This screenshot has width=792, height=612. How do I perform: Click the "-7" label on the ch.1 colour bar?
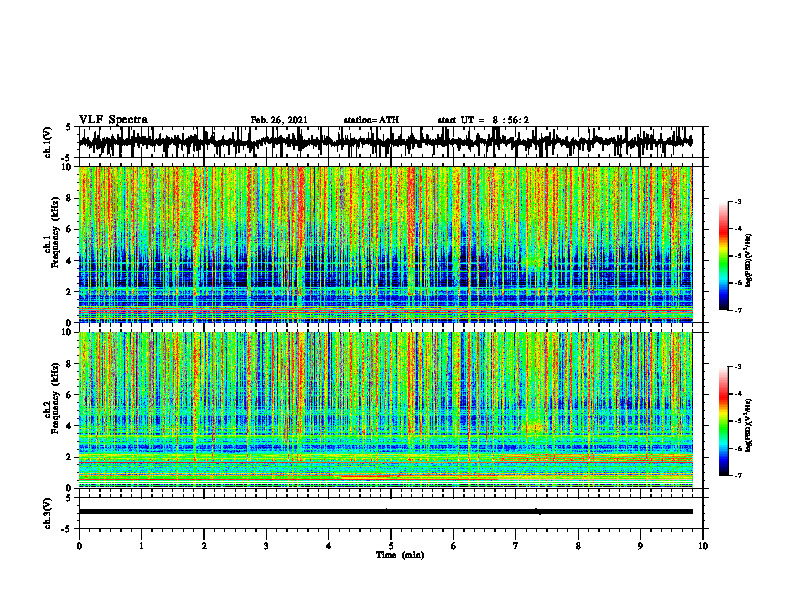(737, 311)
